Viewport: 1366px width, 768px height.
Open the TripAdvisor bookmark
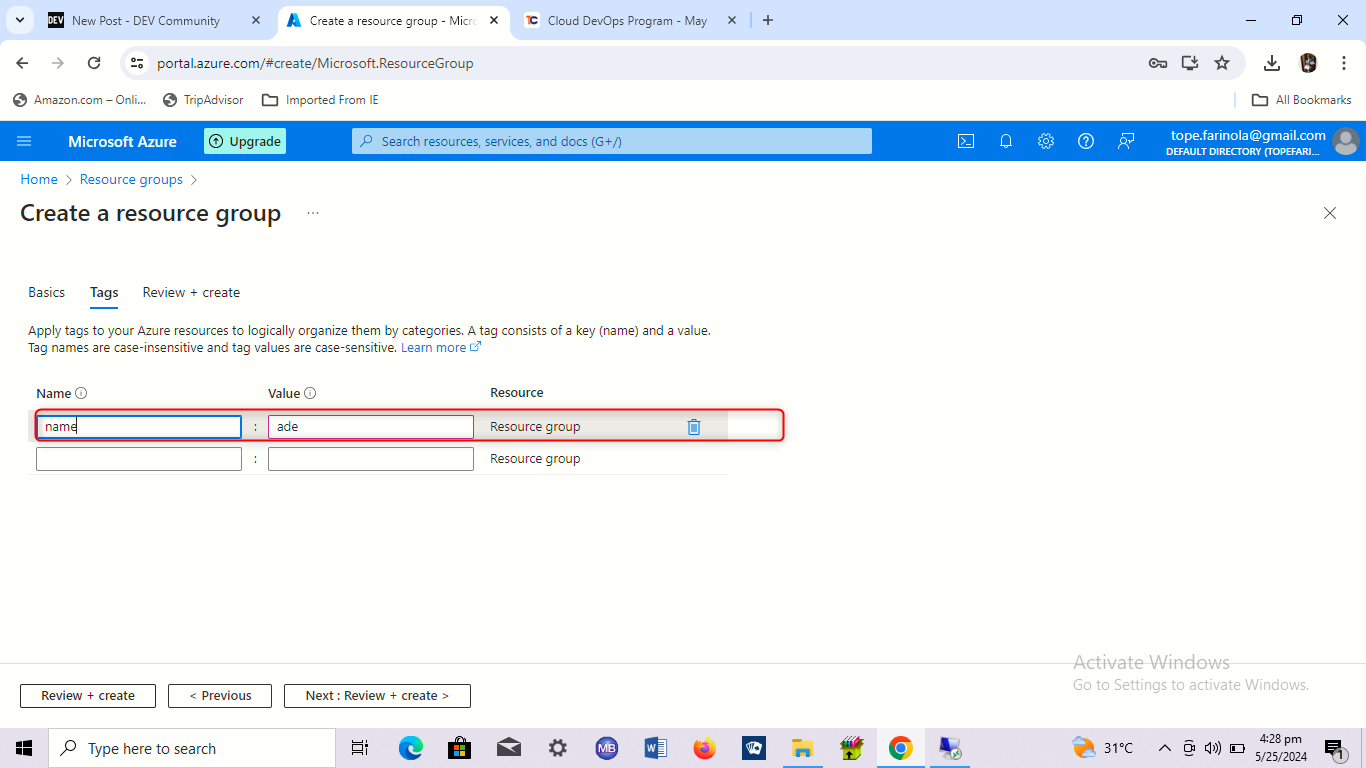[203, 100]
